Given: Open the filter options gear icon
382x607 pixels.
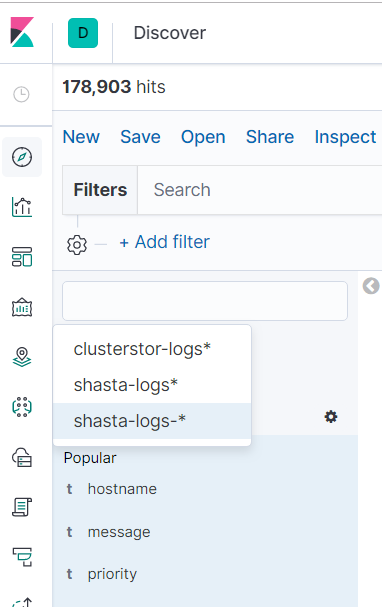Looking at the screenshot, I should [x=77, y=245].
